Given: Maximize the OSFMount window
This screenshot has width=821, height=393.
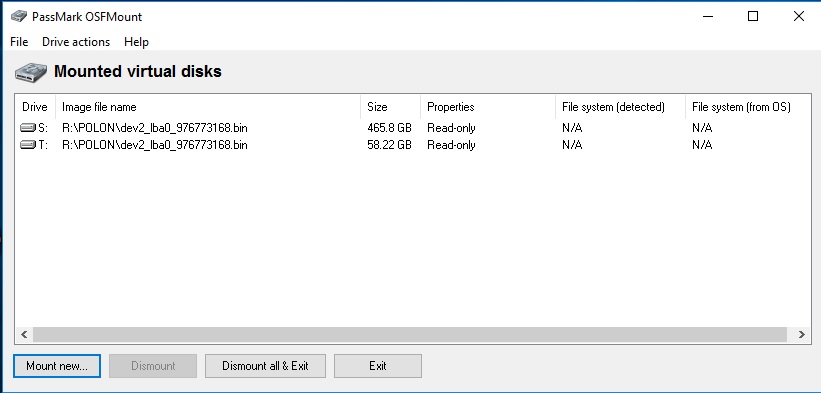Looking at the screenshot, I should point(753,17).
